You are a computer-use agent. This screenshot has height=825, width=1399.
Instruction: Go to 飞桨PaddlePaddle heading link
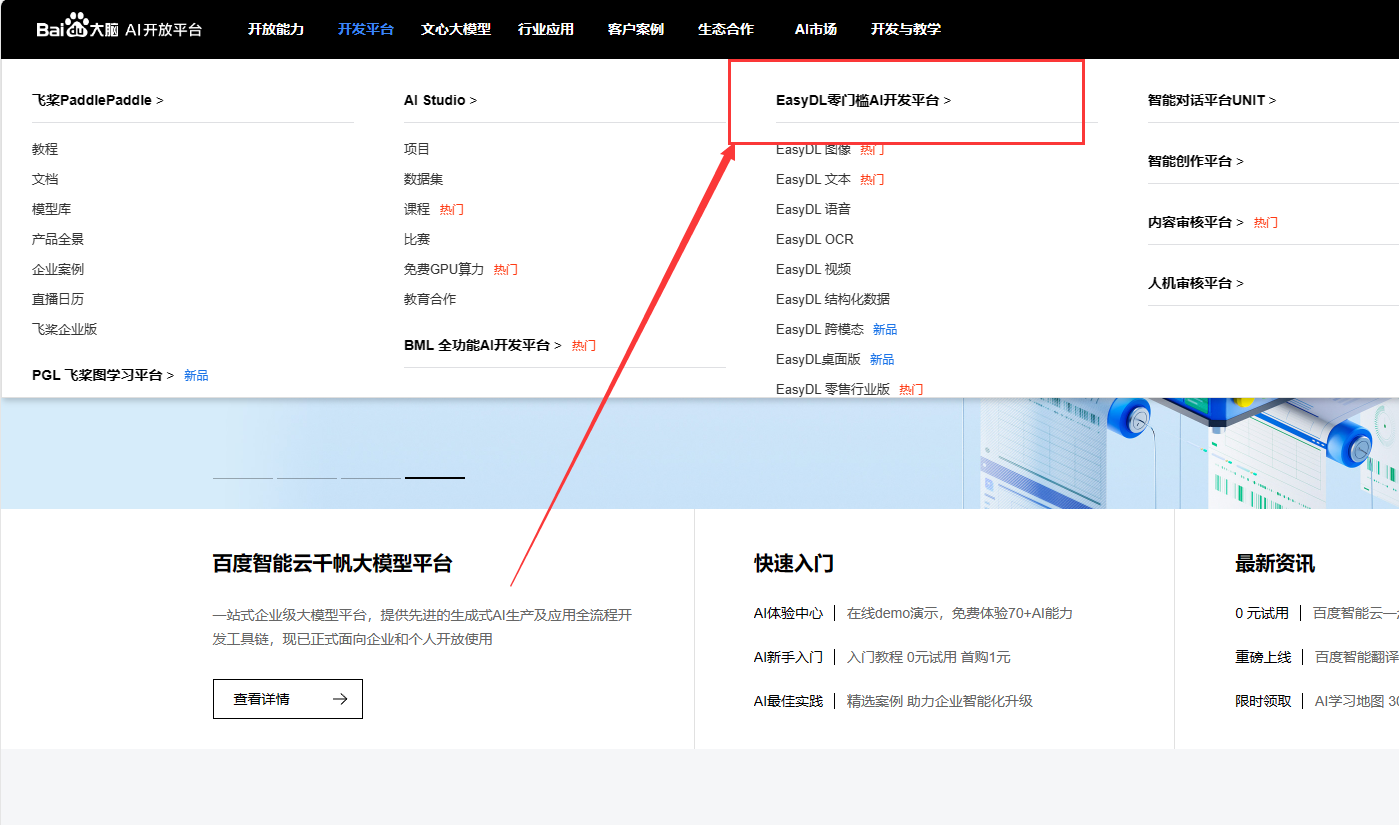(98, 100)
